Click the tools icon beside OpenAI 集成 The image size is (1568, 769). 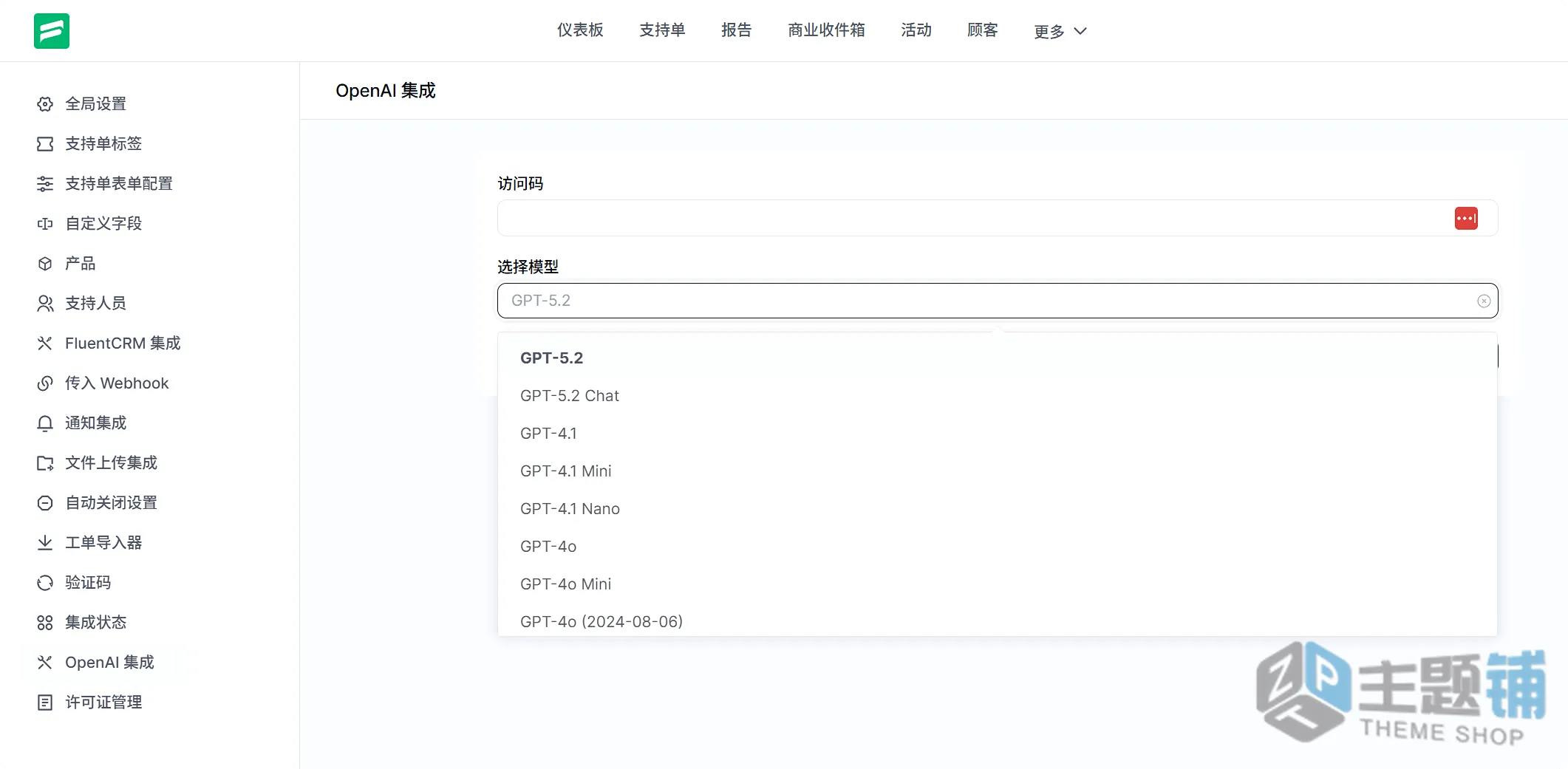pos(45,663)
